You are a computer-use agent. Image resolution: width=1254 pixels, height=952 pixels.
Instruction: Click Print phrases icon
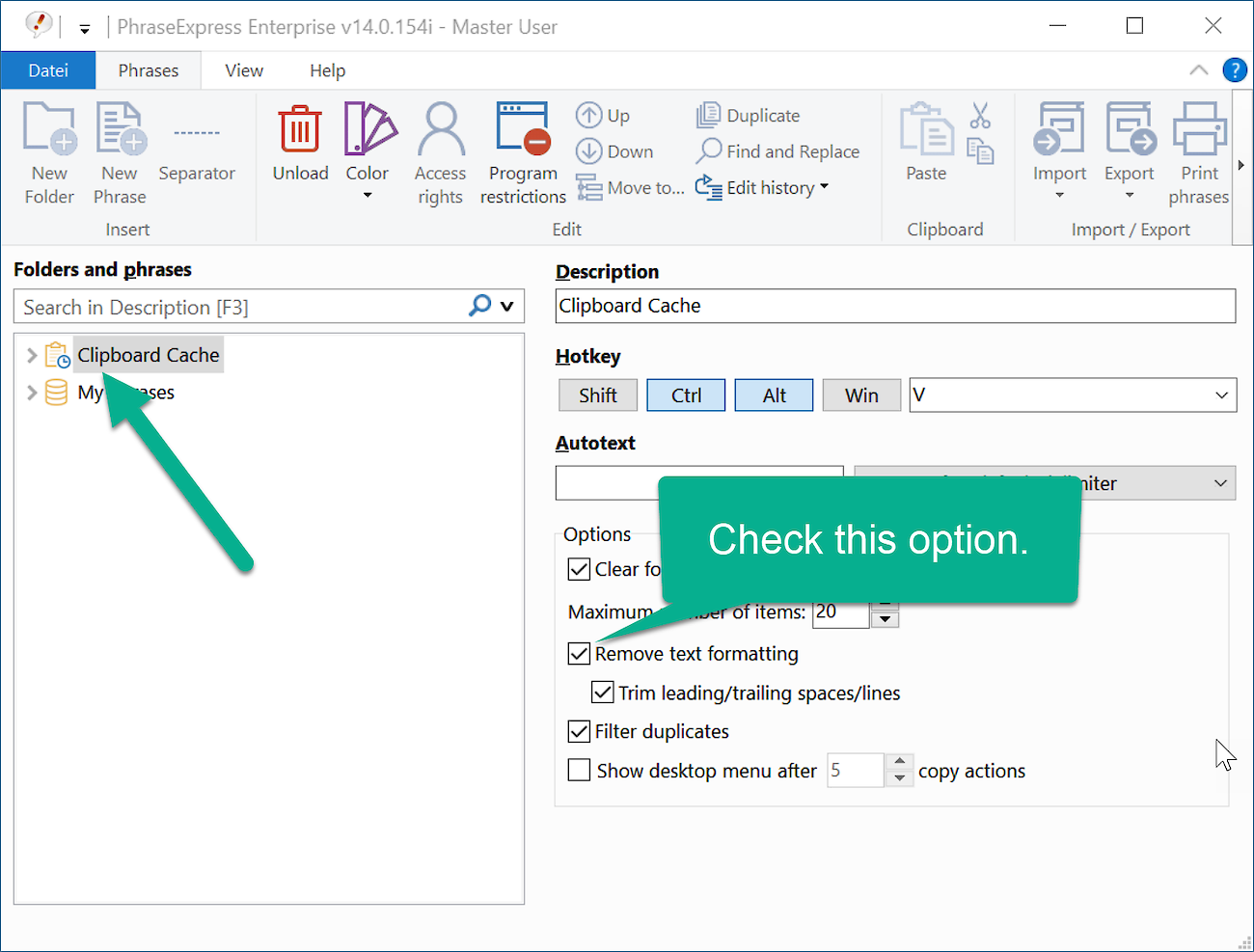point(1199,128)
